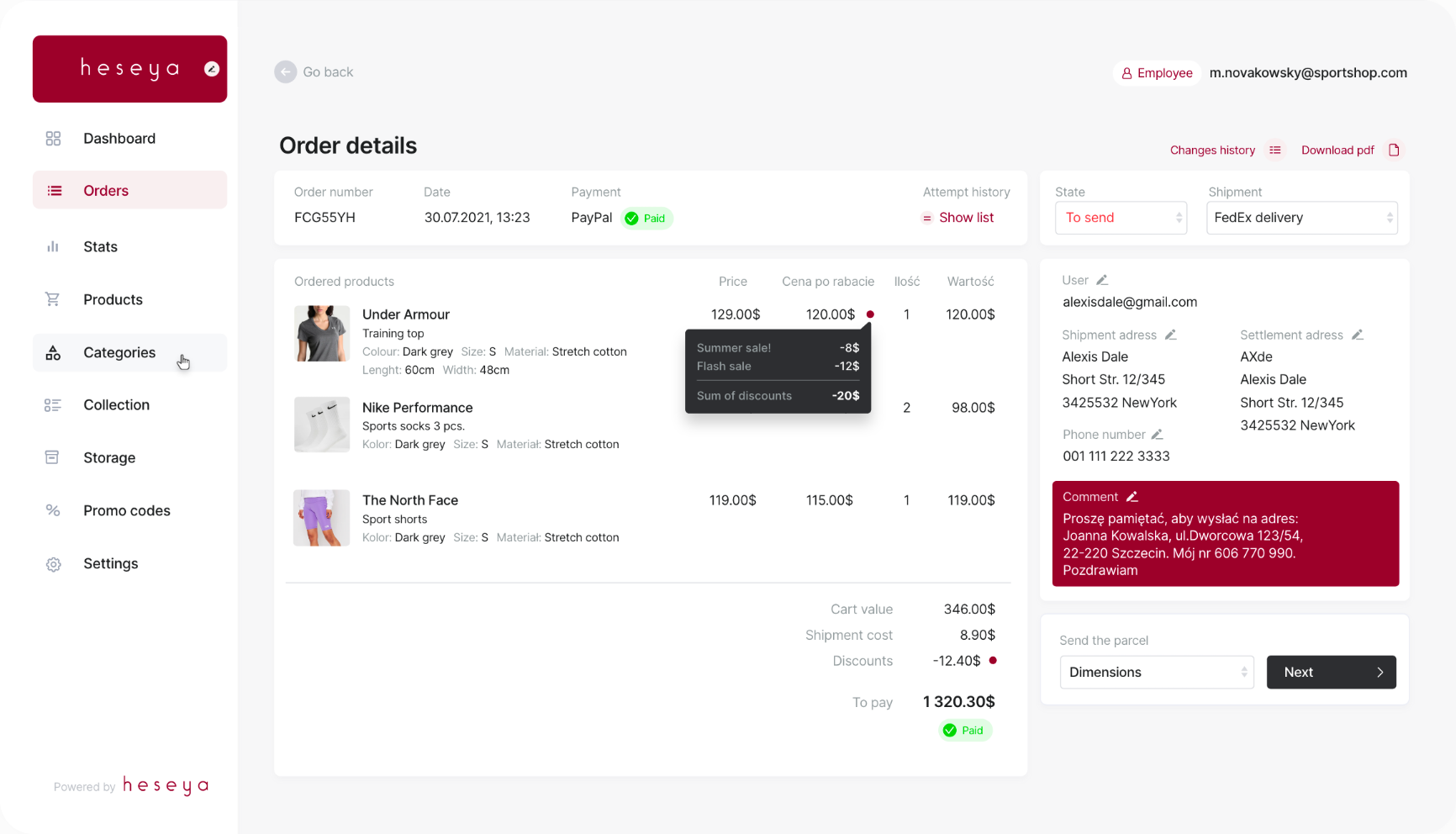This screenshot has width=1456, height=834.
Task: Click the Show list link
Action: point(967,217)
